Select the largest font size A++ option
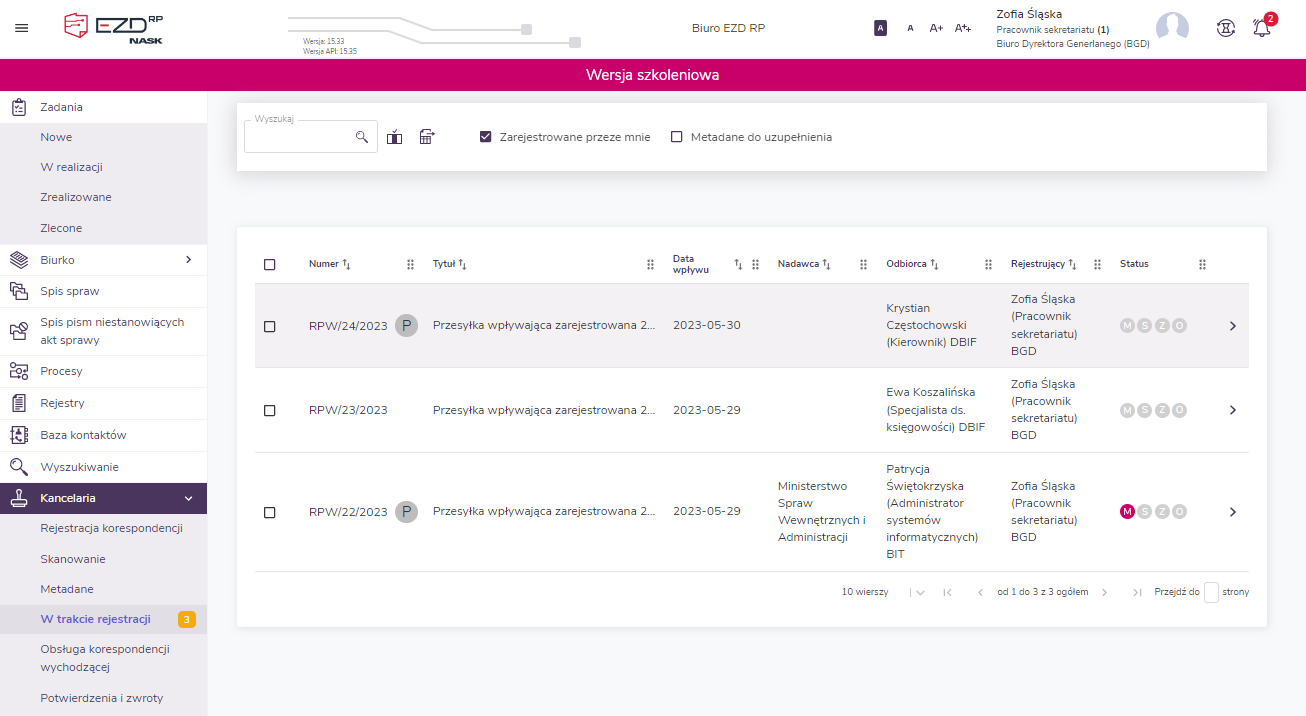1306x716 pixels. (962, 28)
